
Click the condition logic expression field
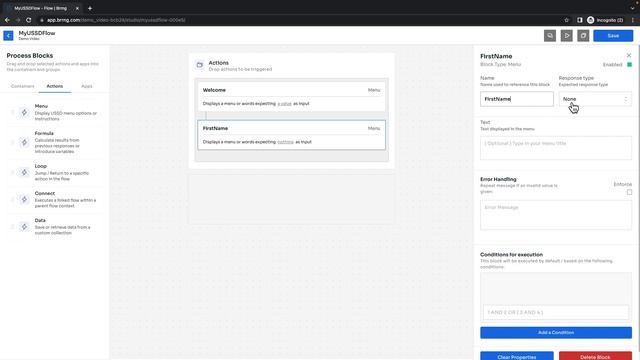[556, 312]
